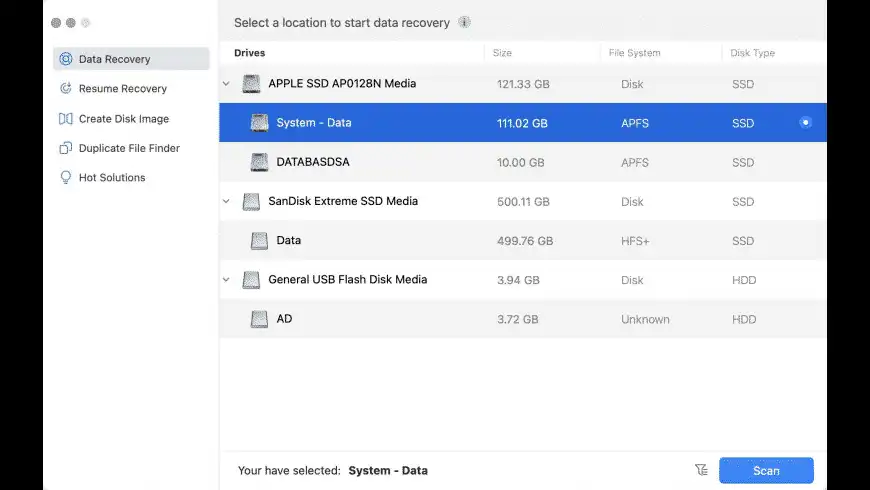The width and height of the screenshot is (870, 490).
Task: Click the info icon beside the heading
Action: tap(464, 22)
